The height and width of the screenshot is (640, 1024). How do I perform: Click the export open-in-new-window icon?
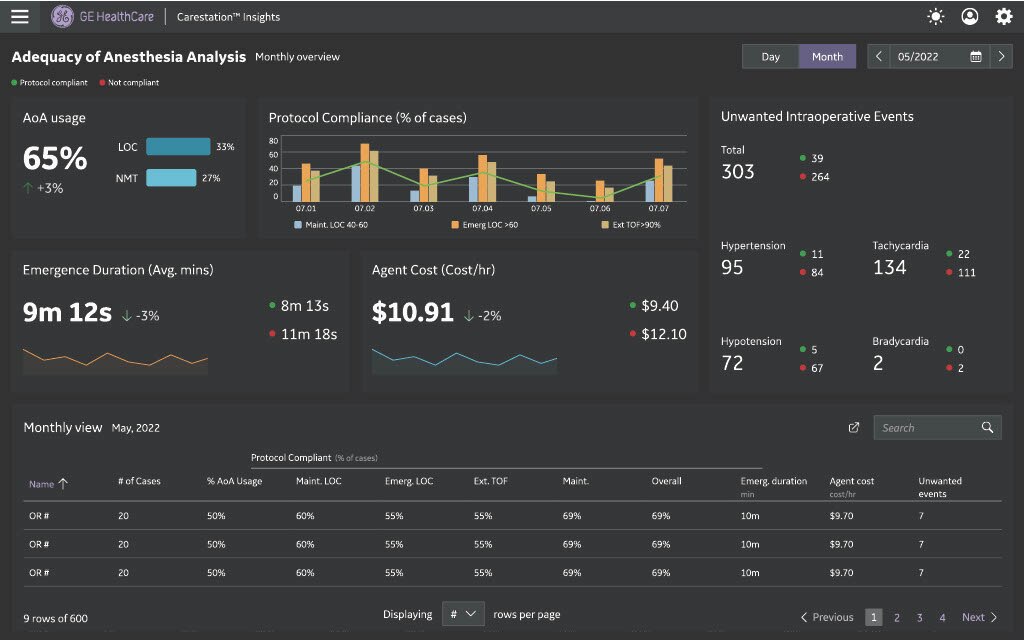pyautogui.click(x=854, y=428)
